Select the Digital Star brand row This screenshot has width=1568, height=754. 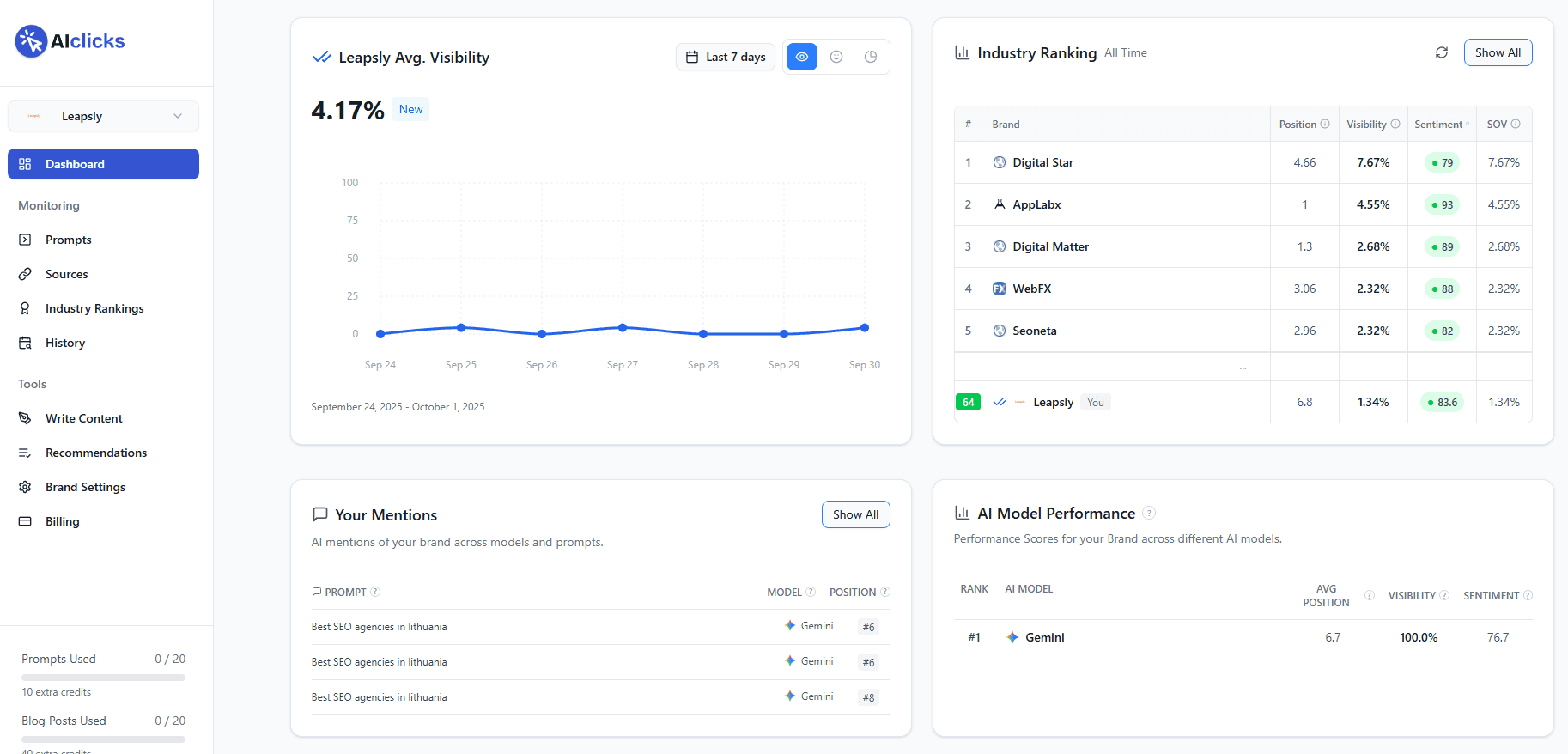point(1243,162)
